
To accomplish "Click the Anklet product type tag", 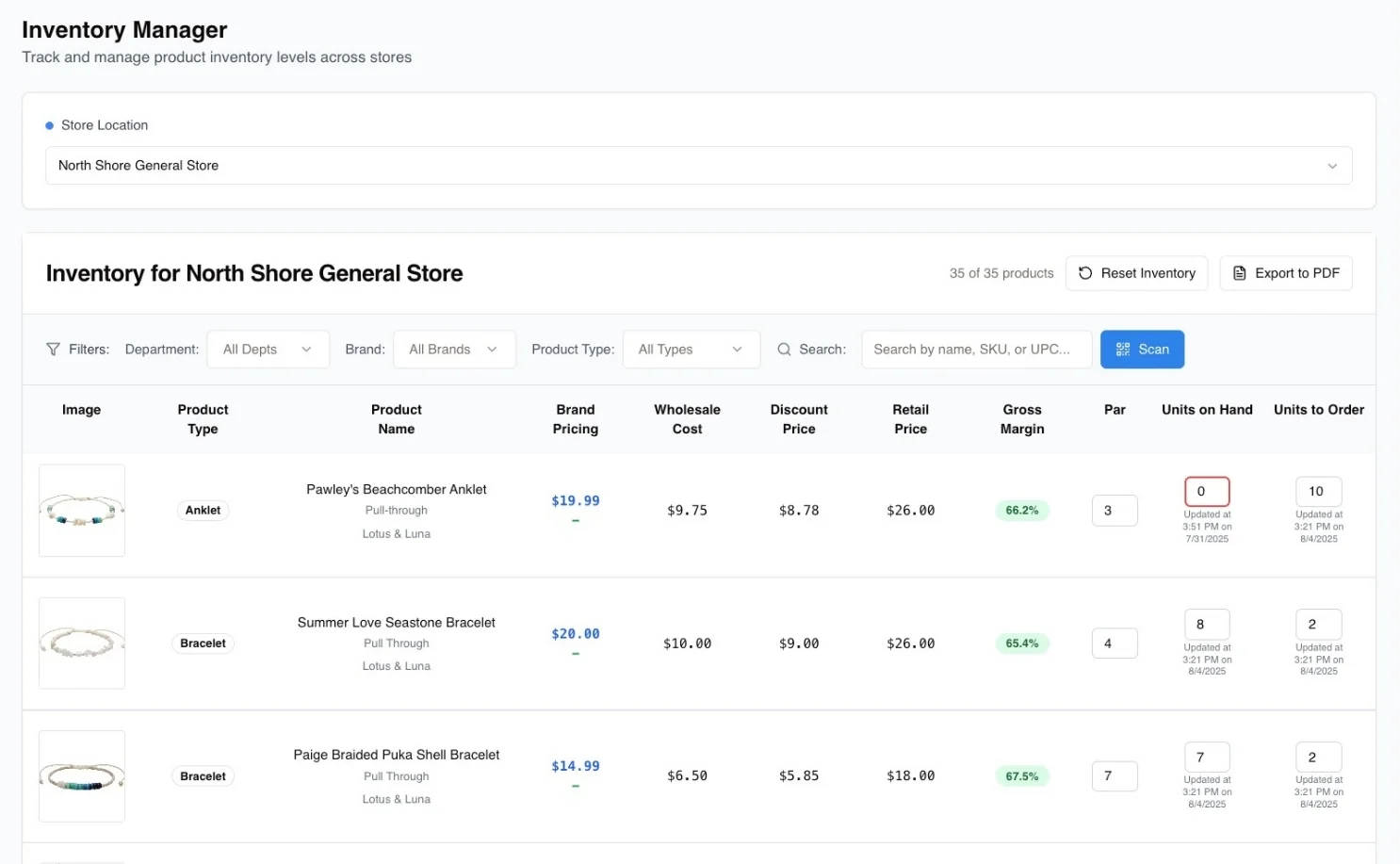I will click(203, 511).
